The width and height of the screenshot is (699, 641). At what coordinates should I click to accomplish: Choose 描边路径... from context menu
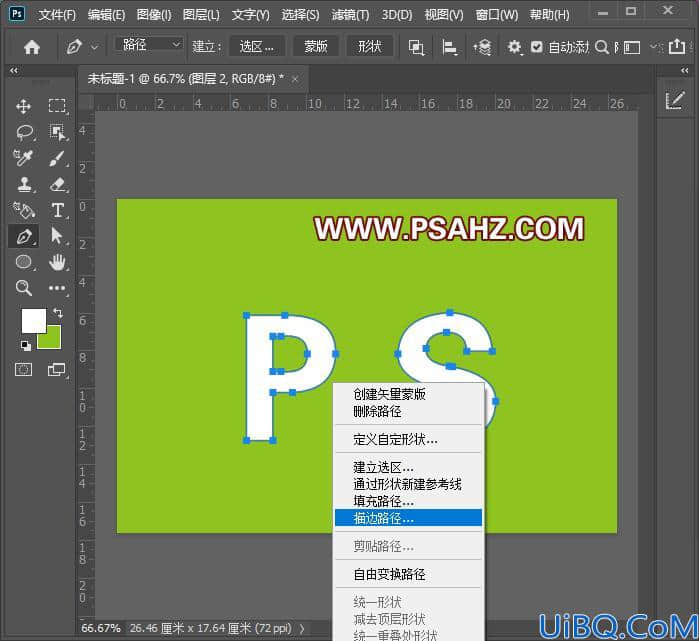(408, 518)
